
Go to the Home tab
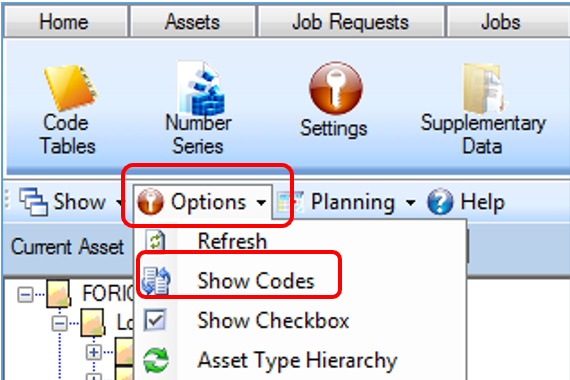point(64,21)
